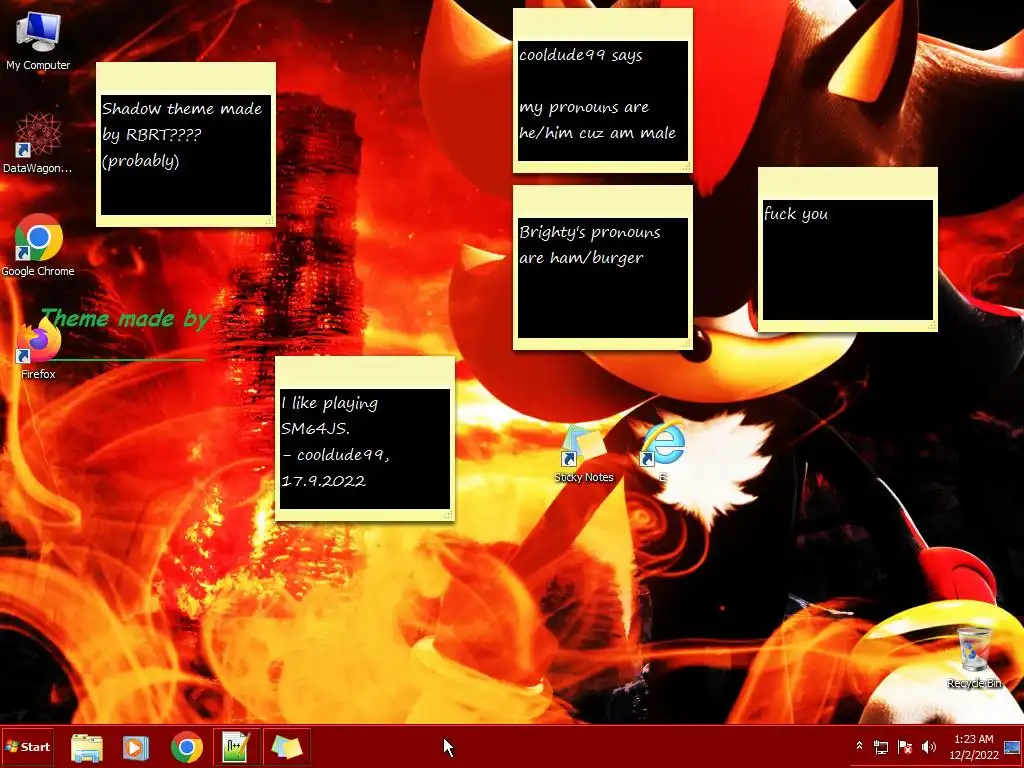Screen dimensions: 1024x768
Task: Click the header of the SM64JS note
Action: point(364,373)
